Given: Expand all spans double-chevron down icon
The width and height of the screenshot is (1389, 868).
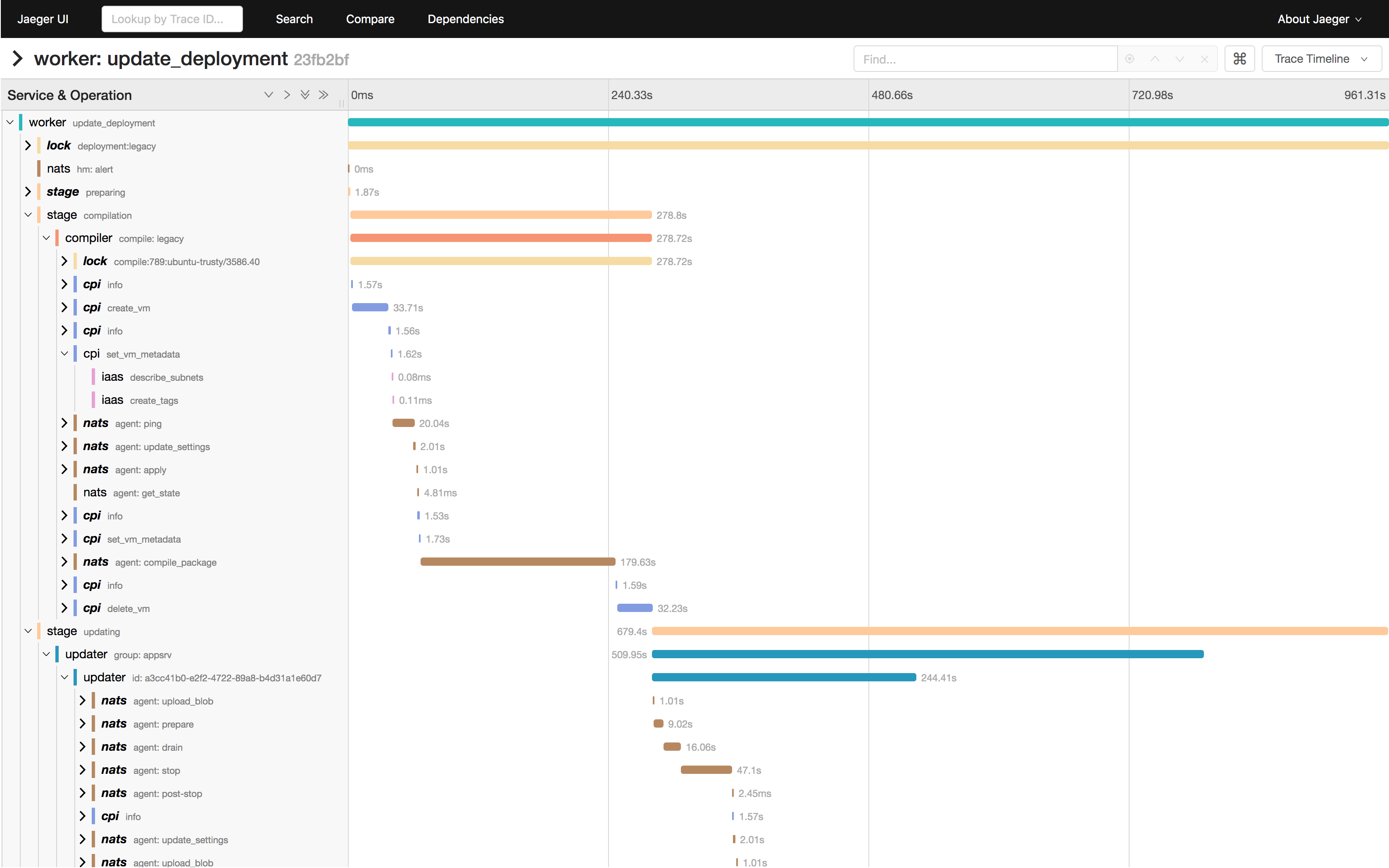Looking at the screenshot, I should tap(305, 95).
